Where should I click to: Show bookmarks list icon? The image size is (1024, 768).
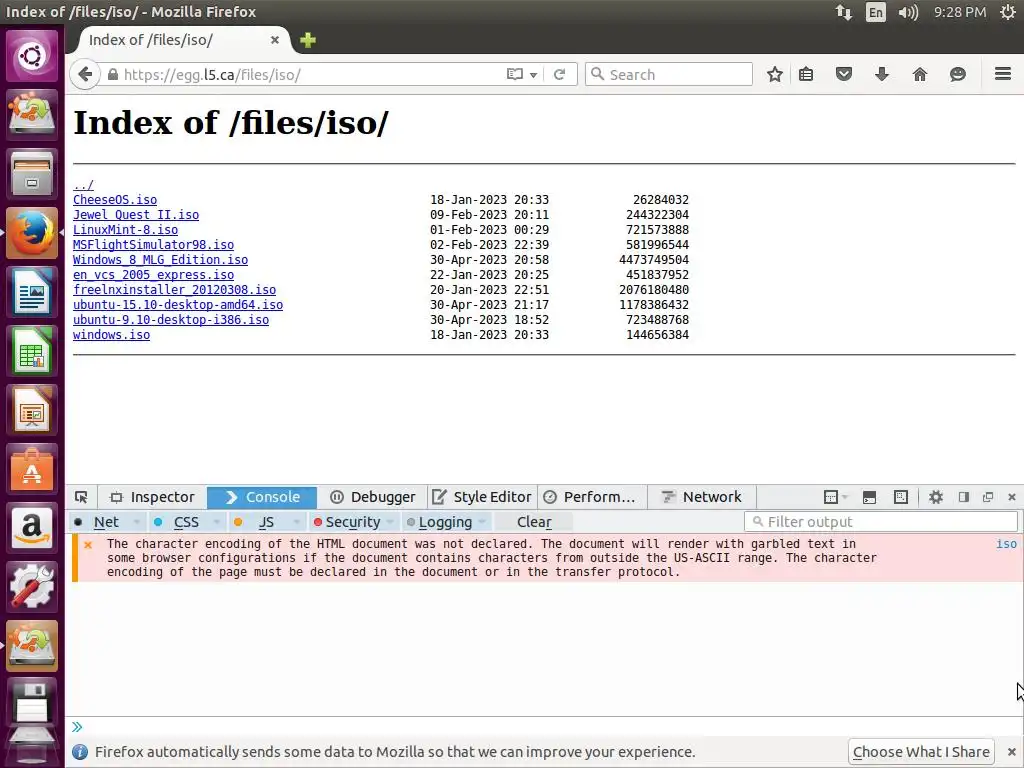pos(806,74)
